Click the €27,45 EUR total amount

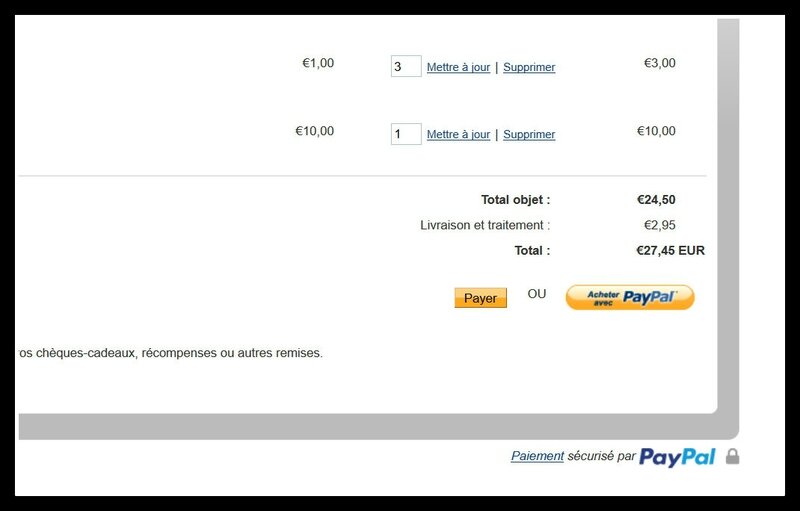670,250
